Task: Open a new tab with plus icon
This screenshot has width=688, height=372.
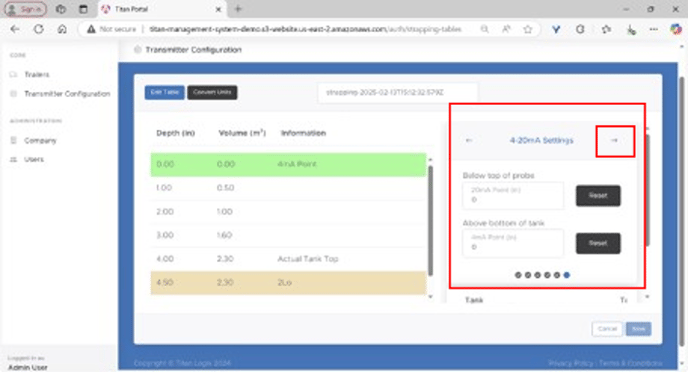Action: (x=238, y=9)
